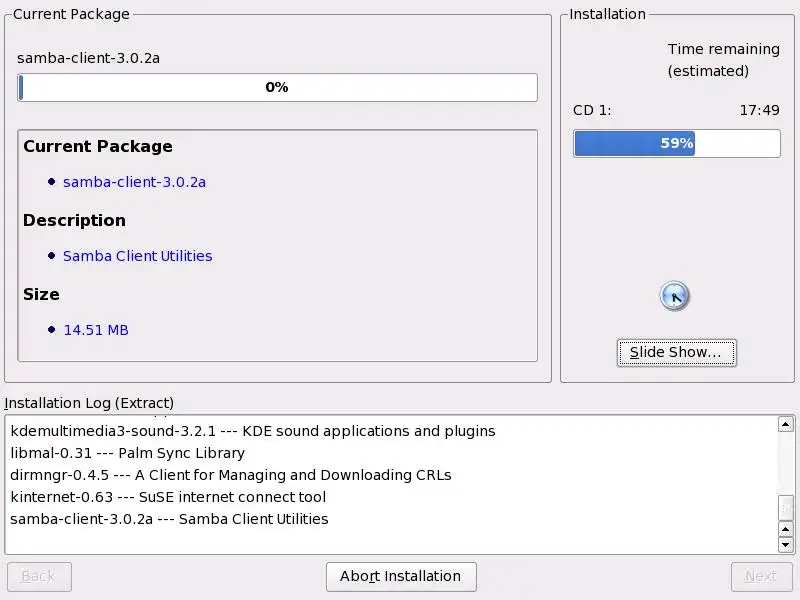The image size is (800, 600).
Task: Click the dirmngr-0.4.5 log line
Action: pyautogui.click(x=231, y=475)
